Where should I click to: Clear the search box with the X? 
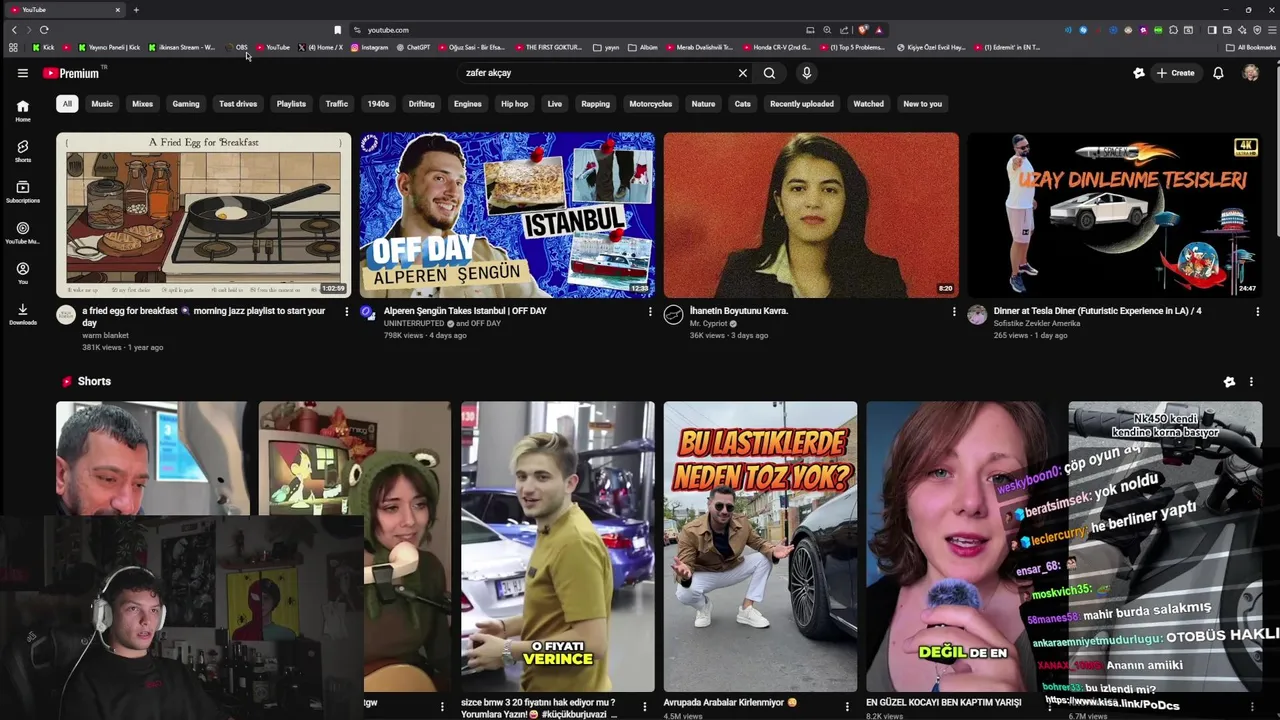click(743, 73)
